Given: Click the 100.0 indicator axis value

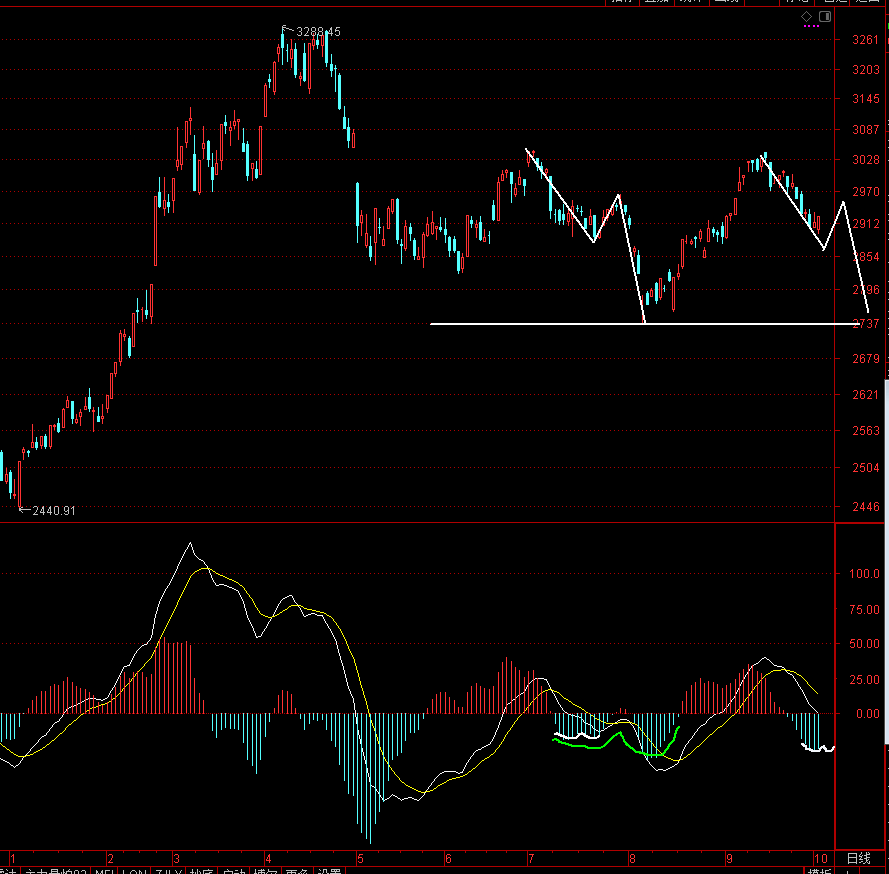Looking at the screenshot, I should 864,574.
